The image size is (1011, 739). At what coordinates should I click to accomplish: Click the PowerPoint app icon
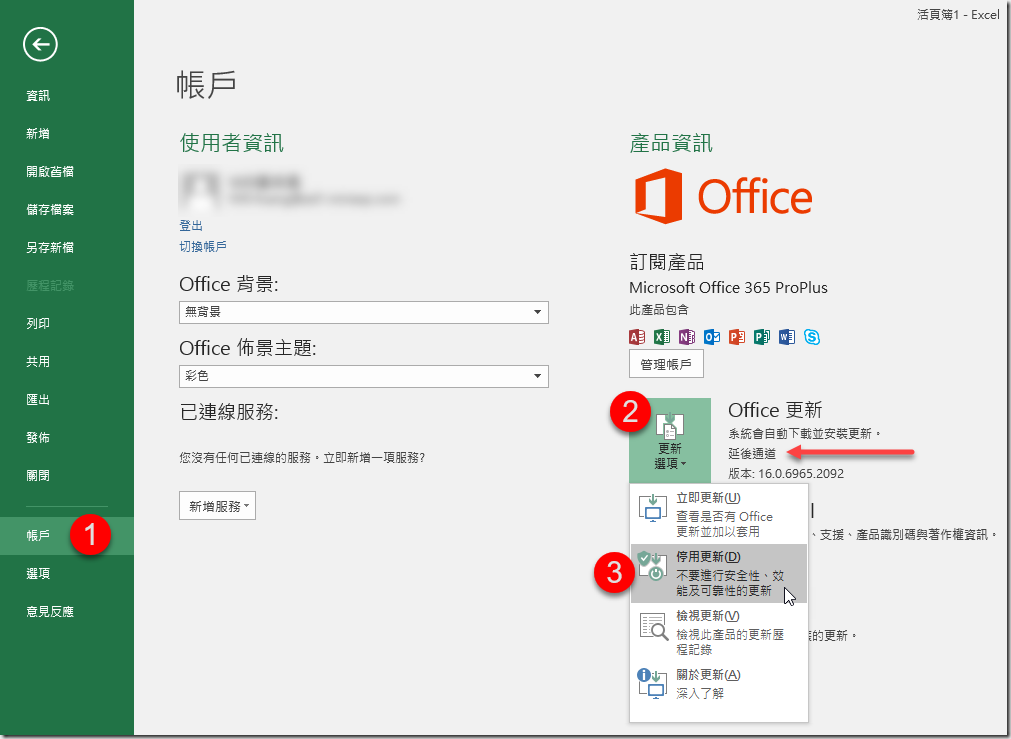tap(737, 337)
